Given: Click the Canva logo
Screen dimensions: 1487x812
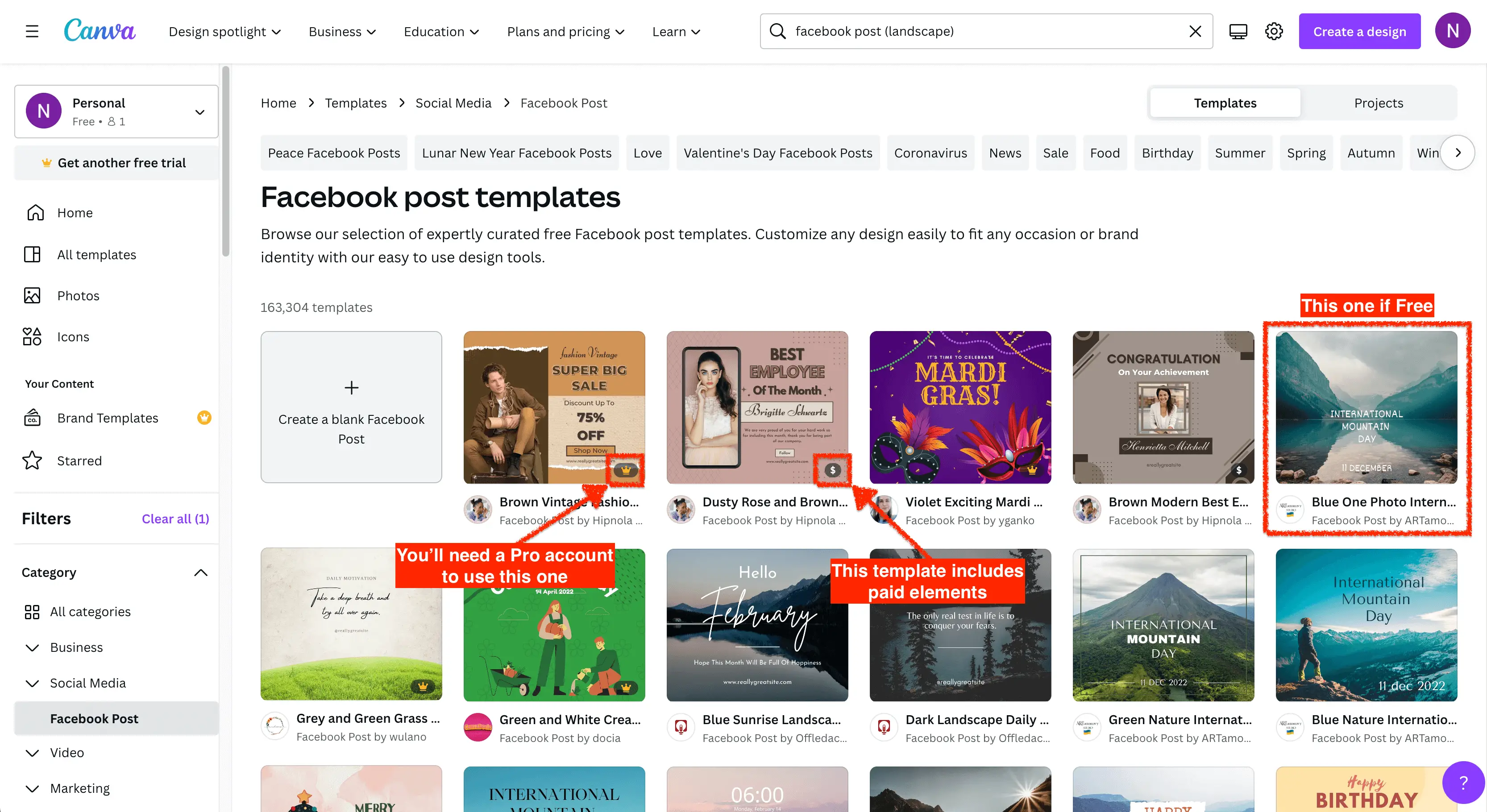Looking at the screenshot, I should [99, 31].
